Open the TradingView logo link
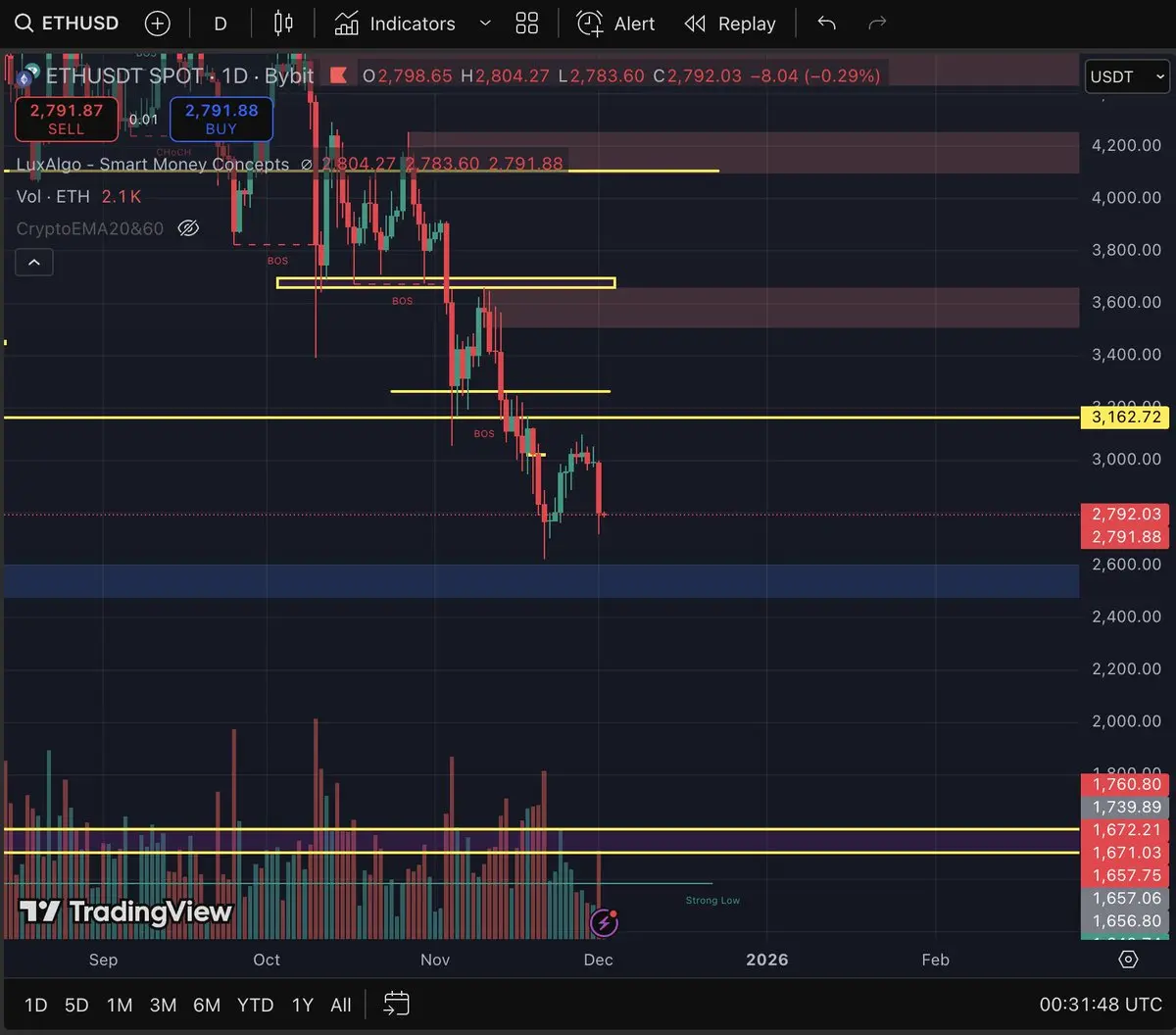The image size is (1176, 1035). pyautogui.click(x=125, y=912)
